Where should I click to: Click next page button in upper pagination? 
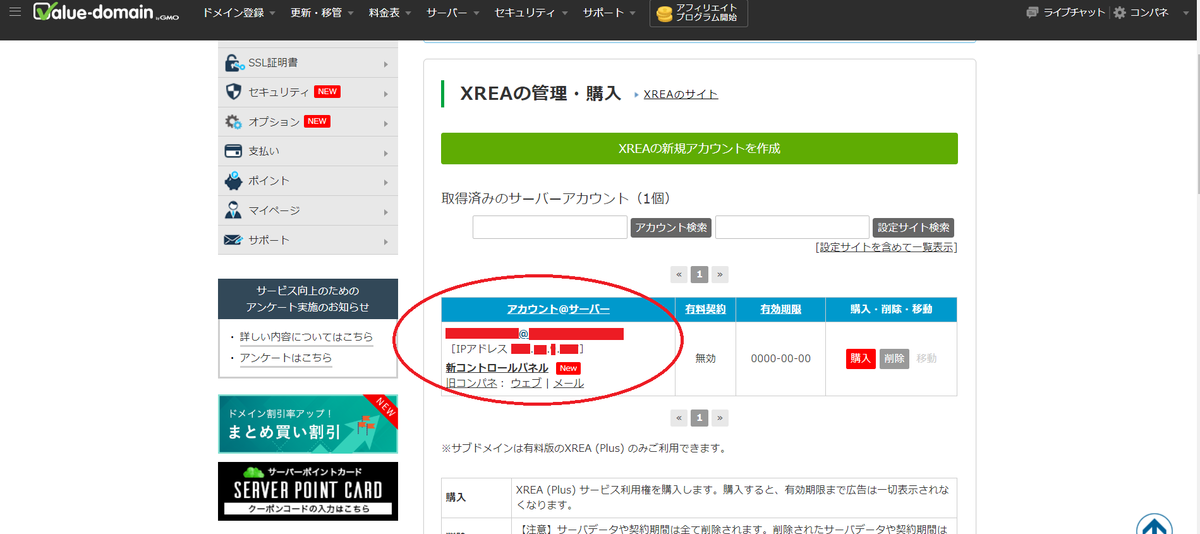point(720,274)
